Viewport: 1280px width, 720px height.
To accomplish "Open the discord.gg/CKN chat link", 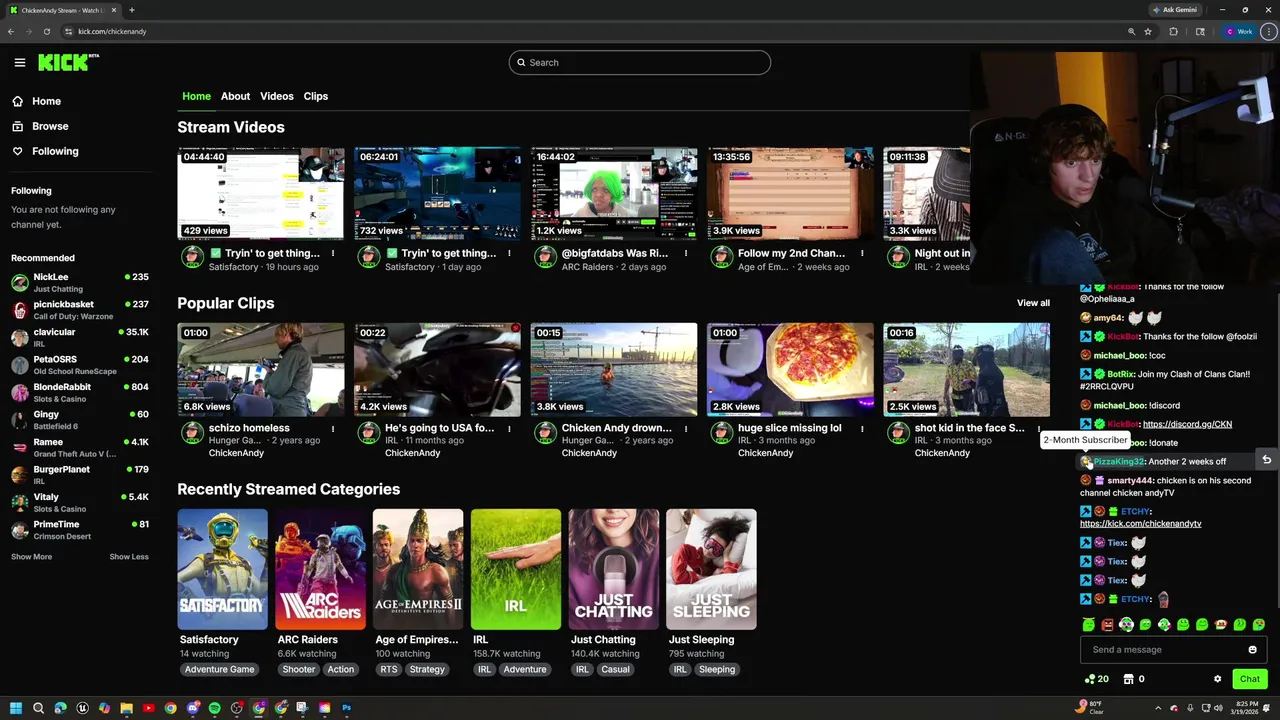I will [x=1187, y=424].
